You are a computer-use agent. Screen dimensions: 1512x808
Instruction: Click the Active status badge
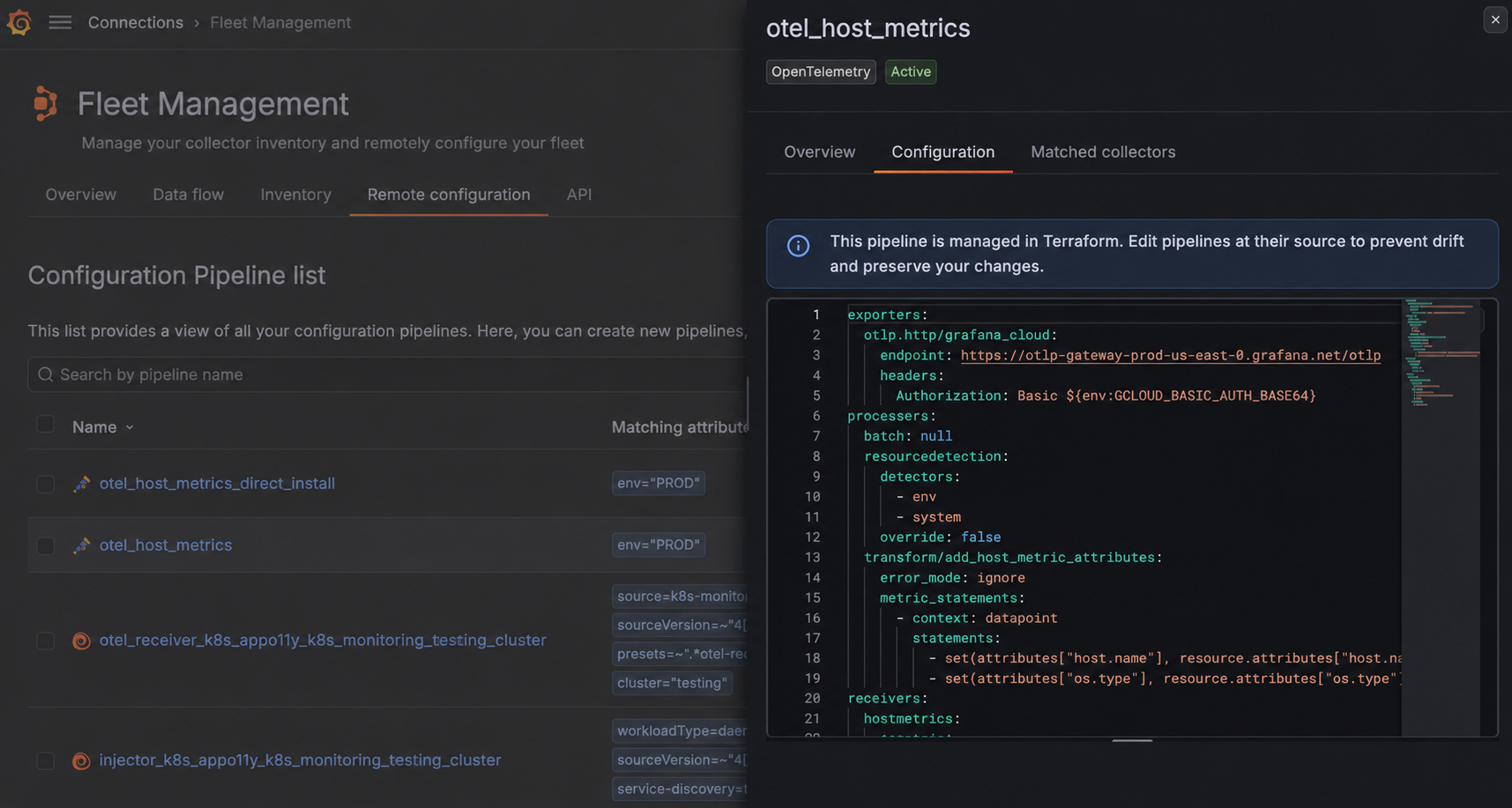911,71
